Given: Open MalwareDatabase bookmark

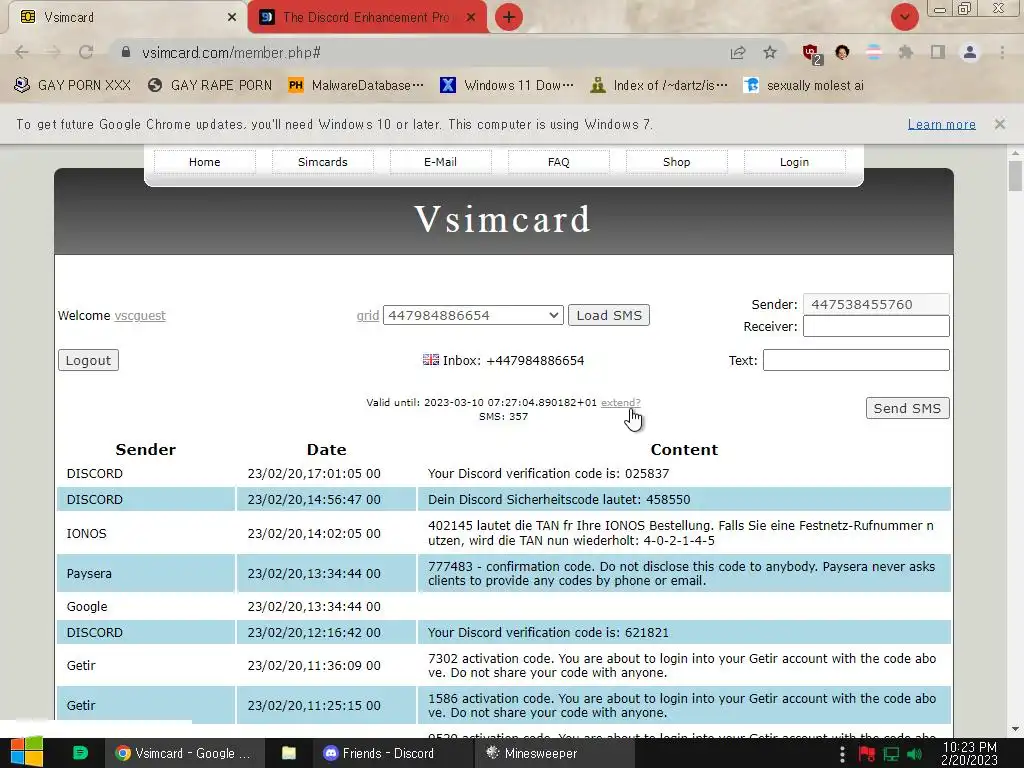Looking at the screenshot, I should tap(356, 85).
